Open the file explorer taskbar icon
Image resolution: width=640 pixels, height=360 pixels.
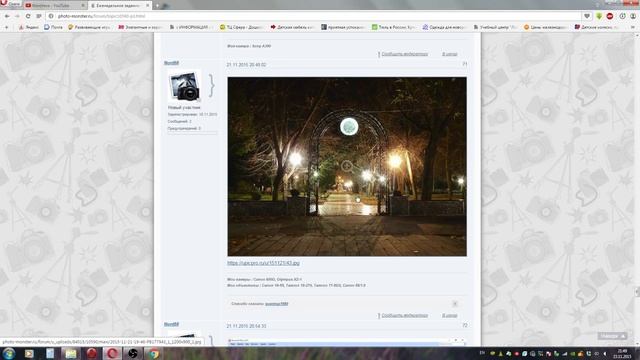click(71, 353)
